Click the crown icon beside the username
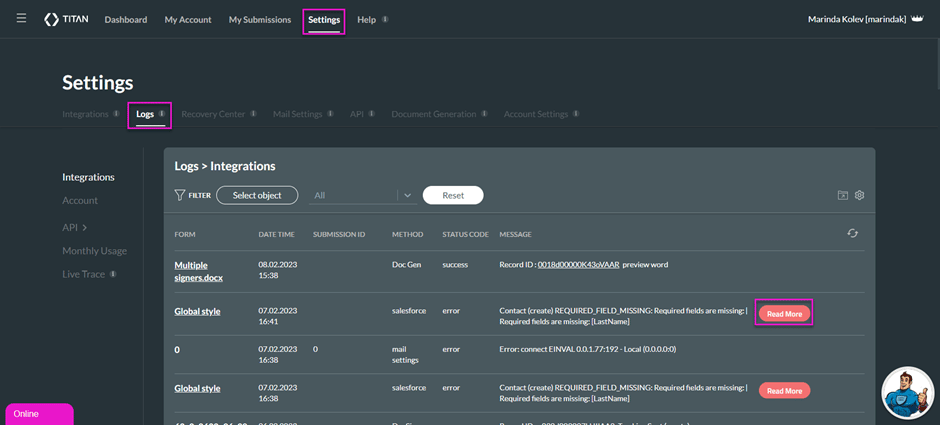 click(917, 19)
